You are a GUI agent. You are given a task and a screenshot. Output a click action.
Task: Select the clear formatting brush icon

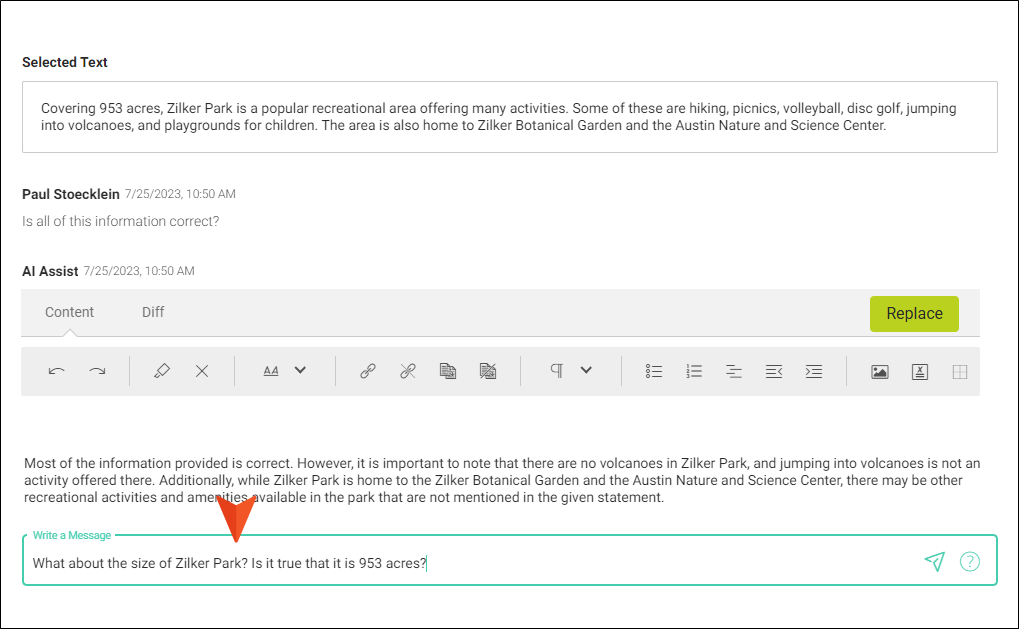[161, 371]
